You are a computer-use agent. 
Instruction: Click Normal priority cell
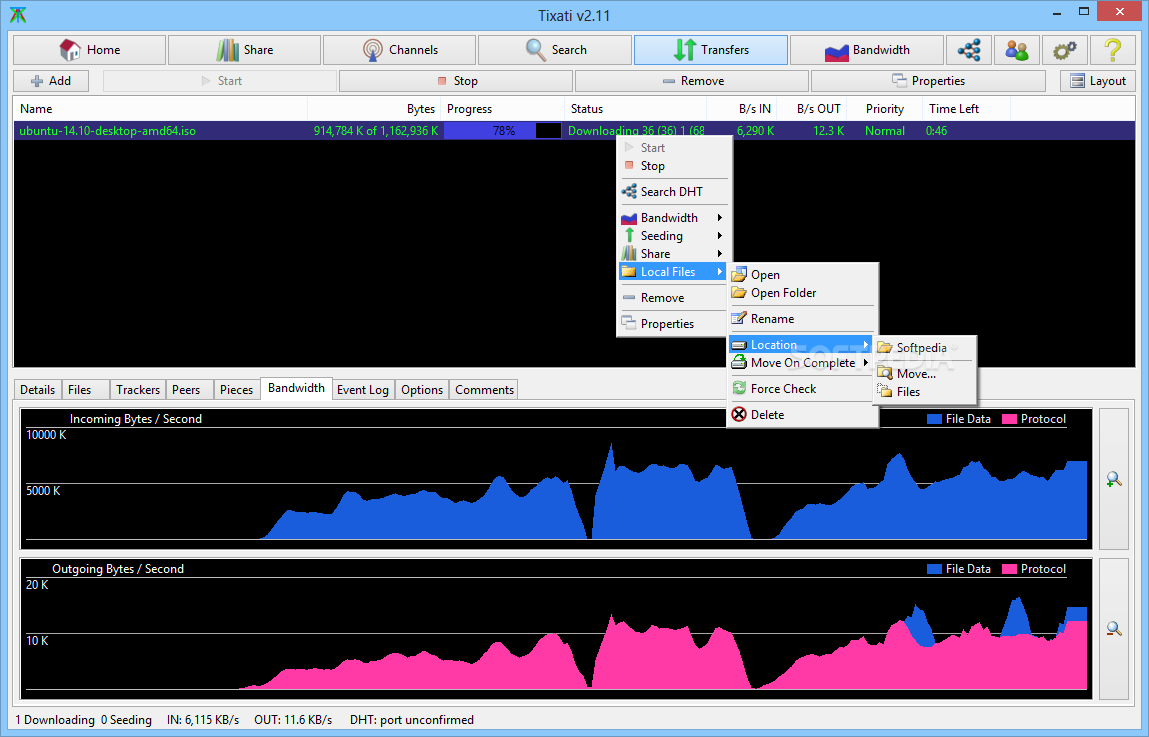coord(884,130)
